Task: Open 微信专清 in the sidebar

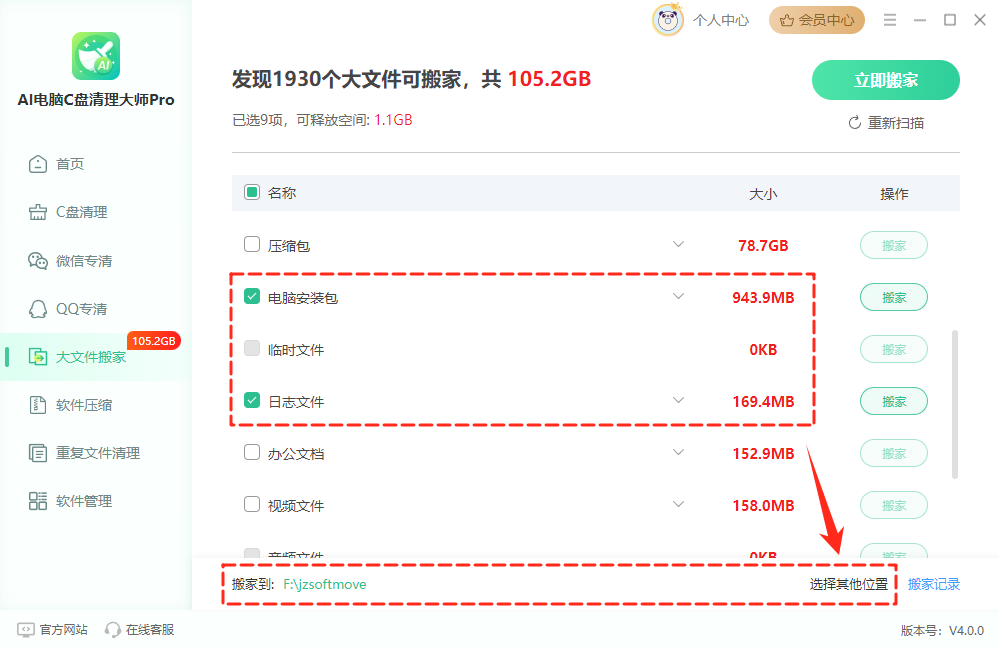Action: tap(70, 260)
